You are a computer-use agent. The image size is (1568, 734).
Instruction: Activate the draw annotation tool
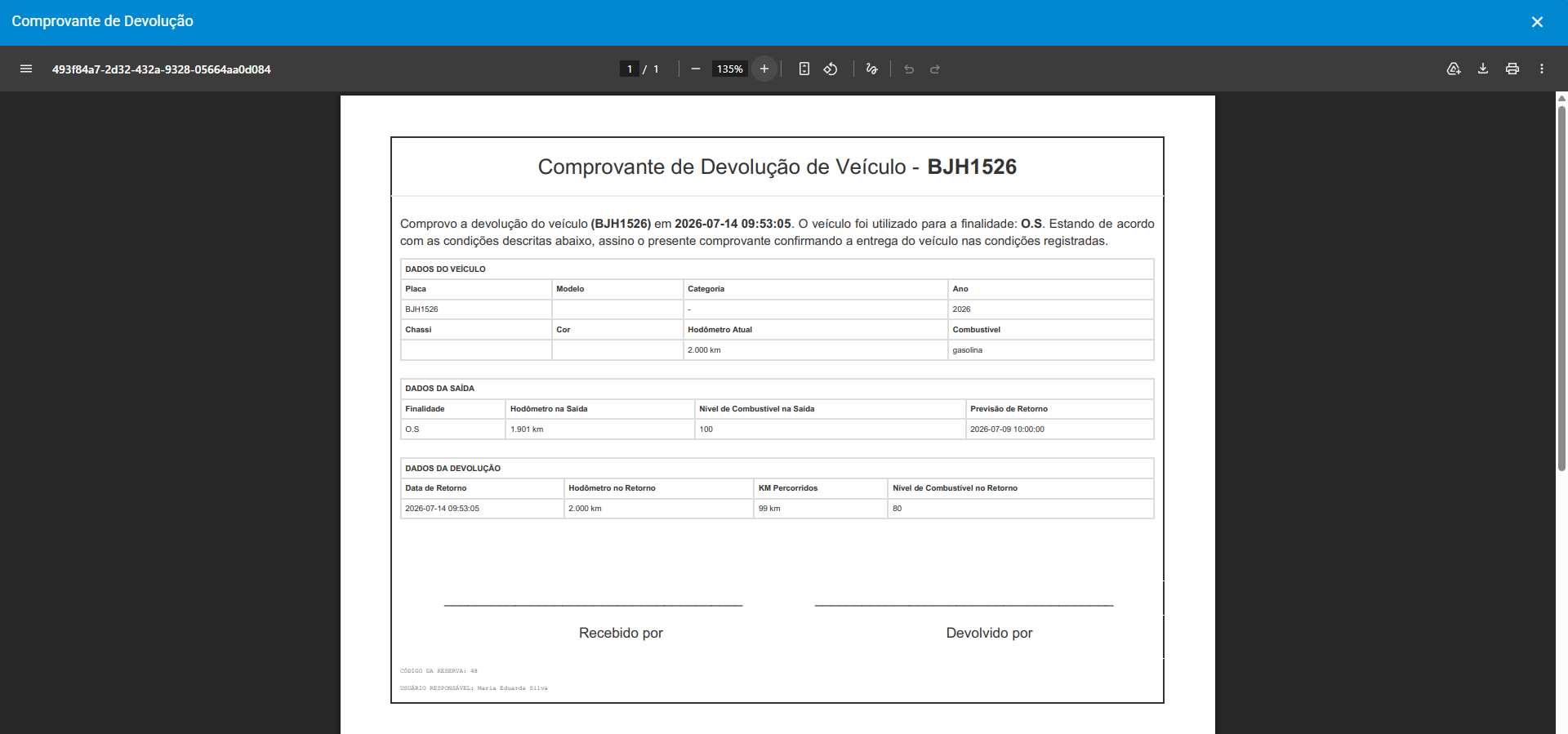pos(872,69)
